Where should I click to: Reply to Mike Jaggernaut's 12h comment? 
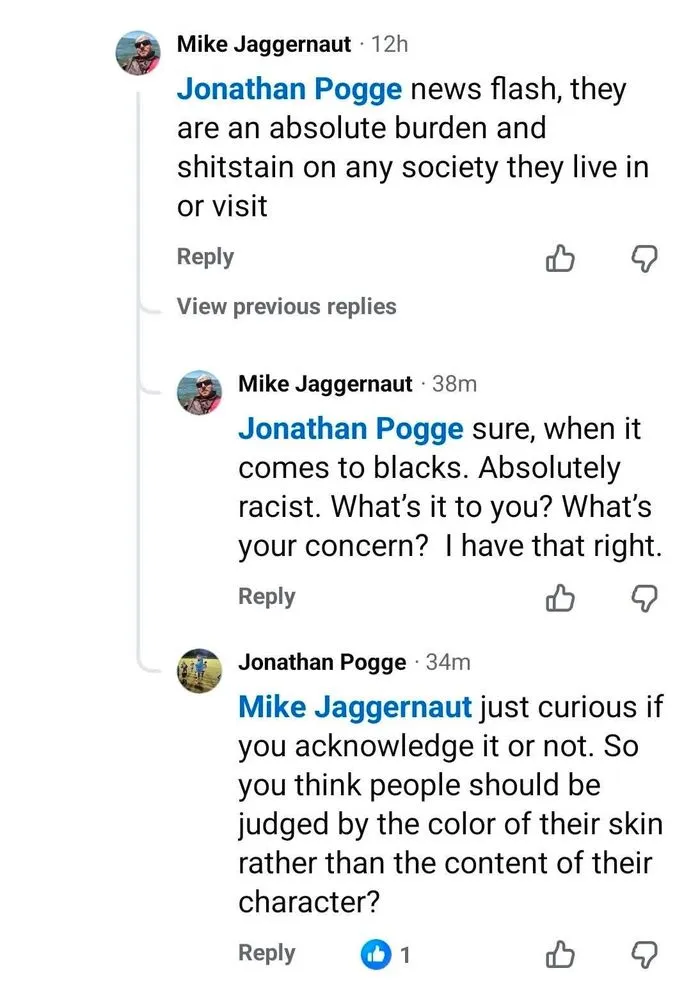(205, 257)
